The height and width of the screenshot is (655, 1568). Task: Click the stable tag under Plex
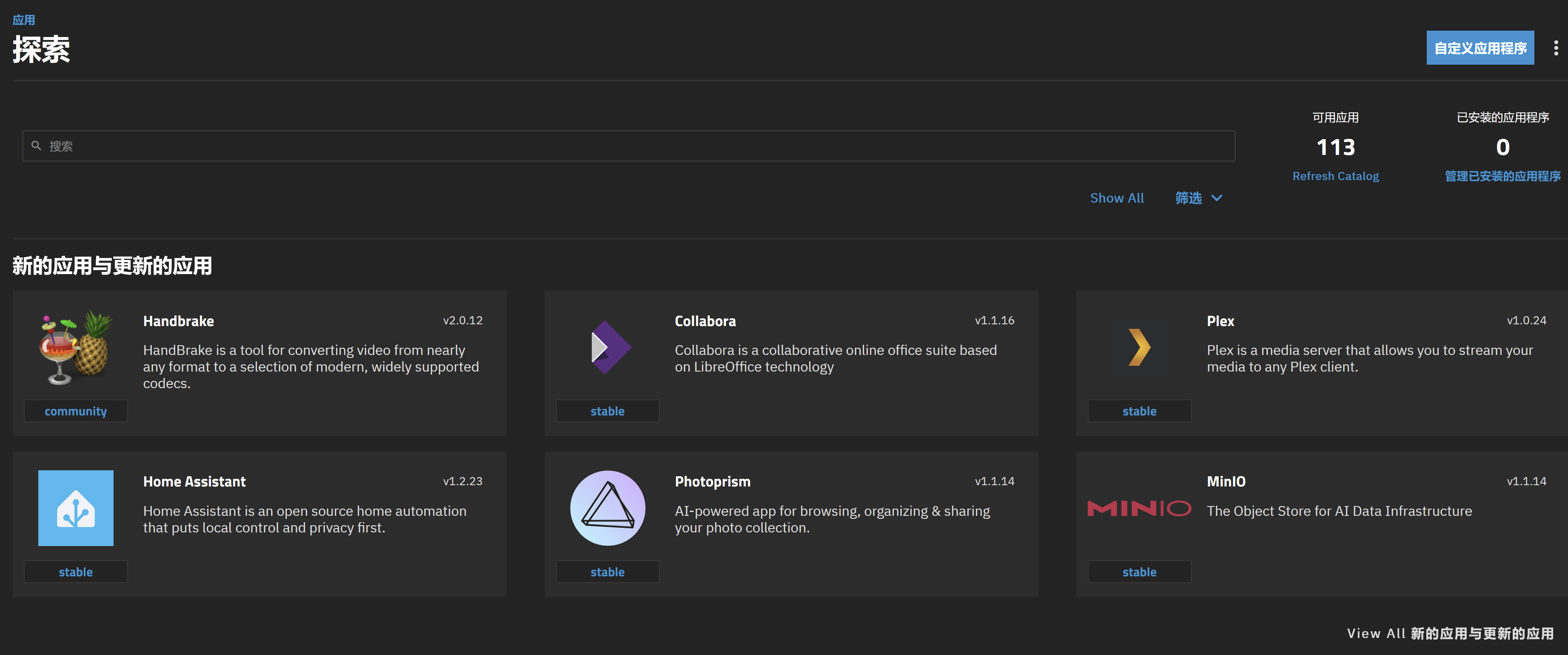1139,411
